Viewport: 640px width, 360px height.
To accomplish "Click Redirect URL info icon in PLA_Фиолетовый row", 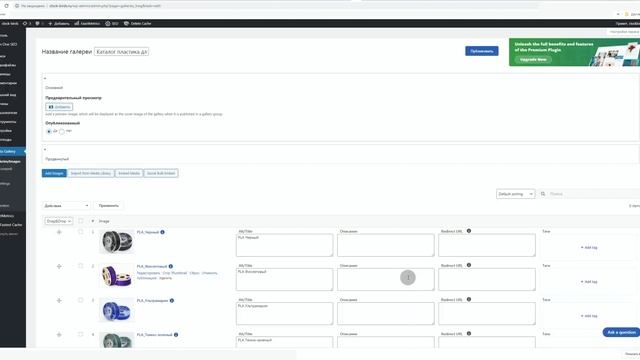I will point(469,265).
